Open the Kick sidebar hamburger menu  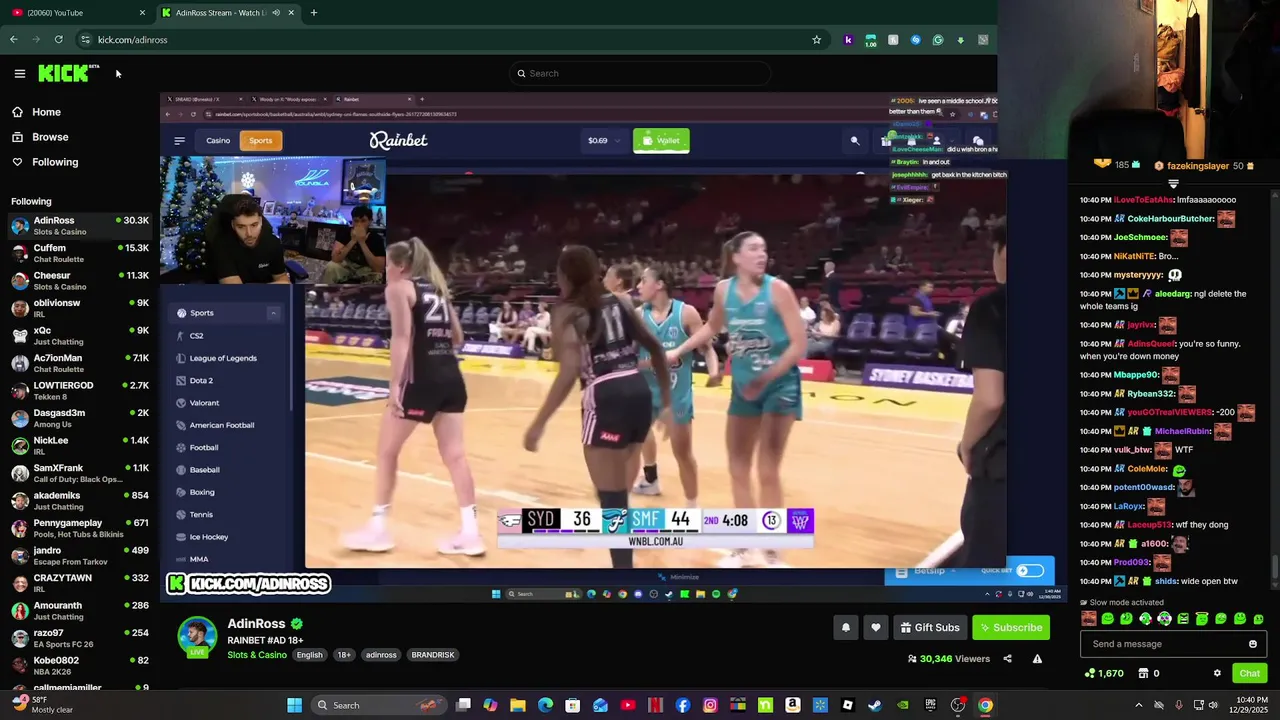[x=19, y=73]
